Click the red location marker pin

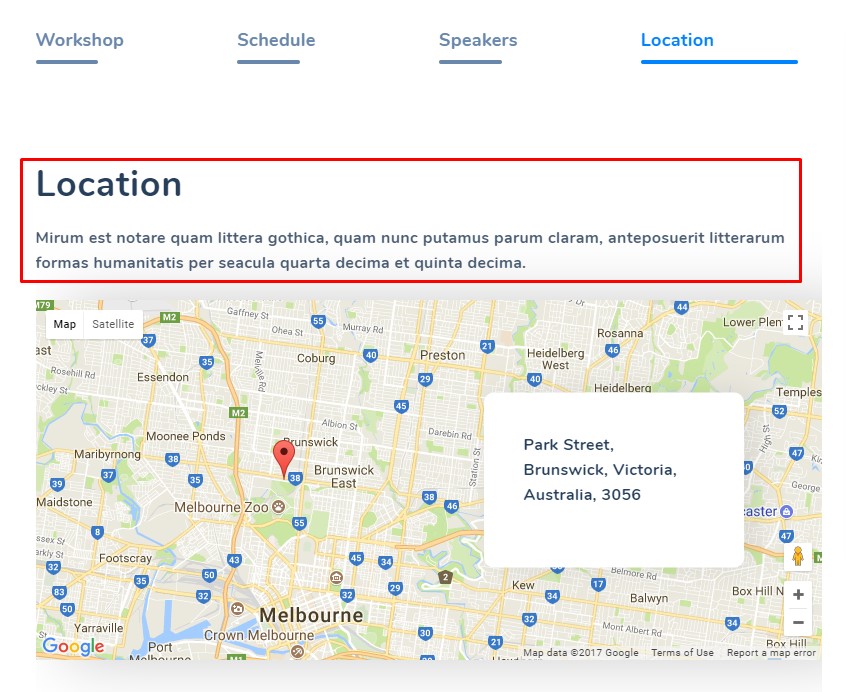coord(285,455)
